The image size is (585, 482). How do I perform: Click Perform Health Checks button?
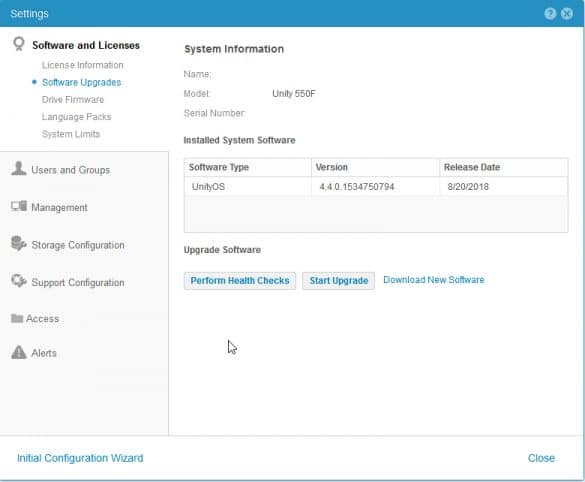[x=240, y=281]
